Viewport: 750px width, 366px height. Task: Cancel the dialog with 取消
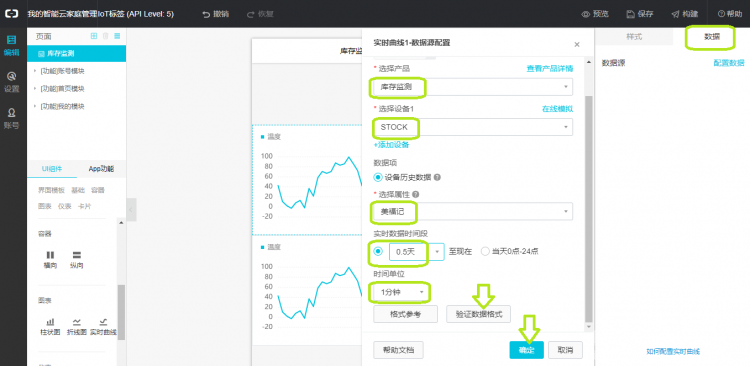(x=565, y=350)
